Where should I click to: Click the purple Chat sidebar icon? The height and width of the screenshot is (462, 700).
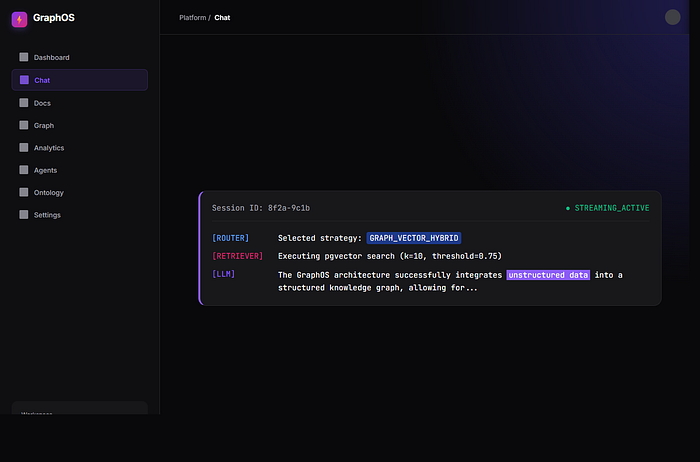coord(24,80)
